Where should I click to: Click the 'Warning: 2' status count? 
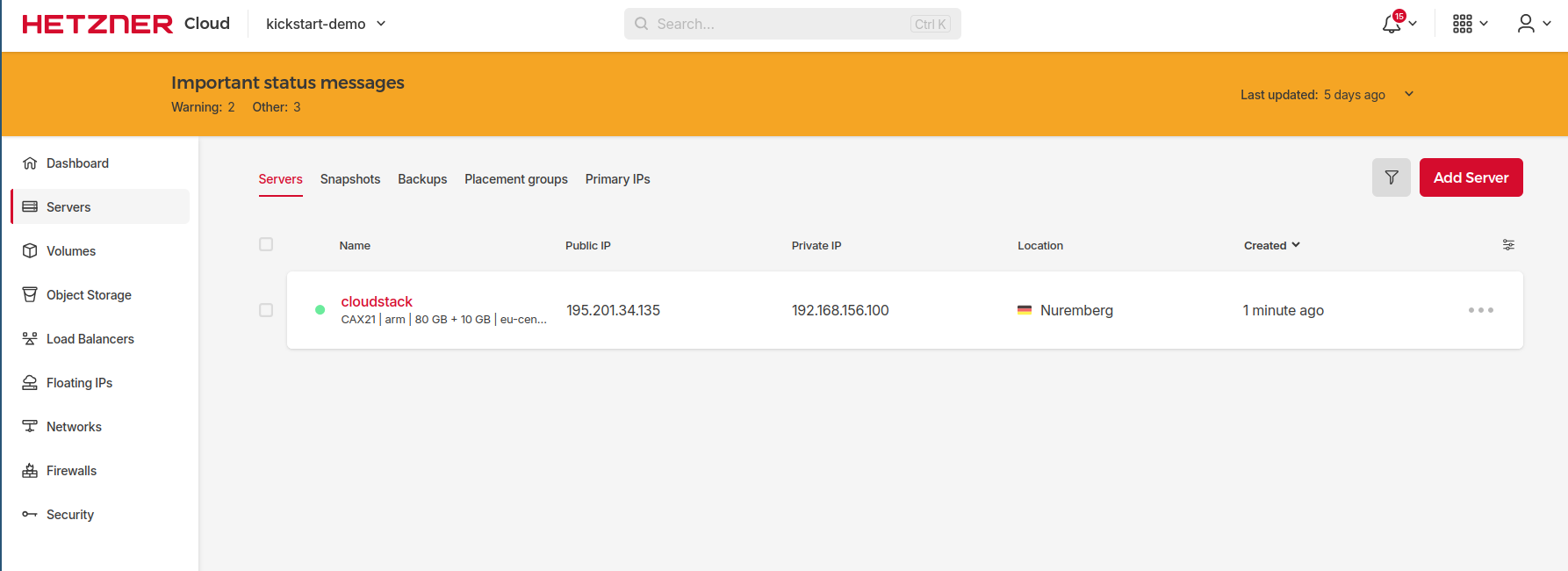point(203,107)
